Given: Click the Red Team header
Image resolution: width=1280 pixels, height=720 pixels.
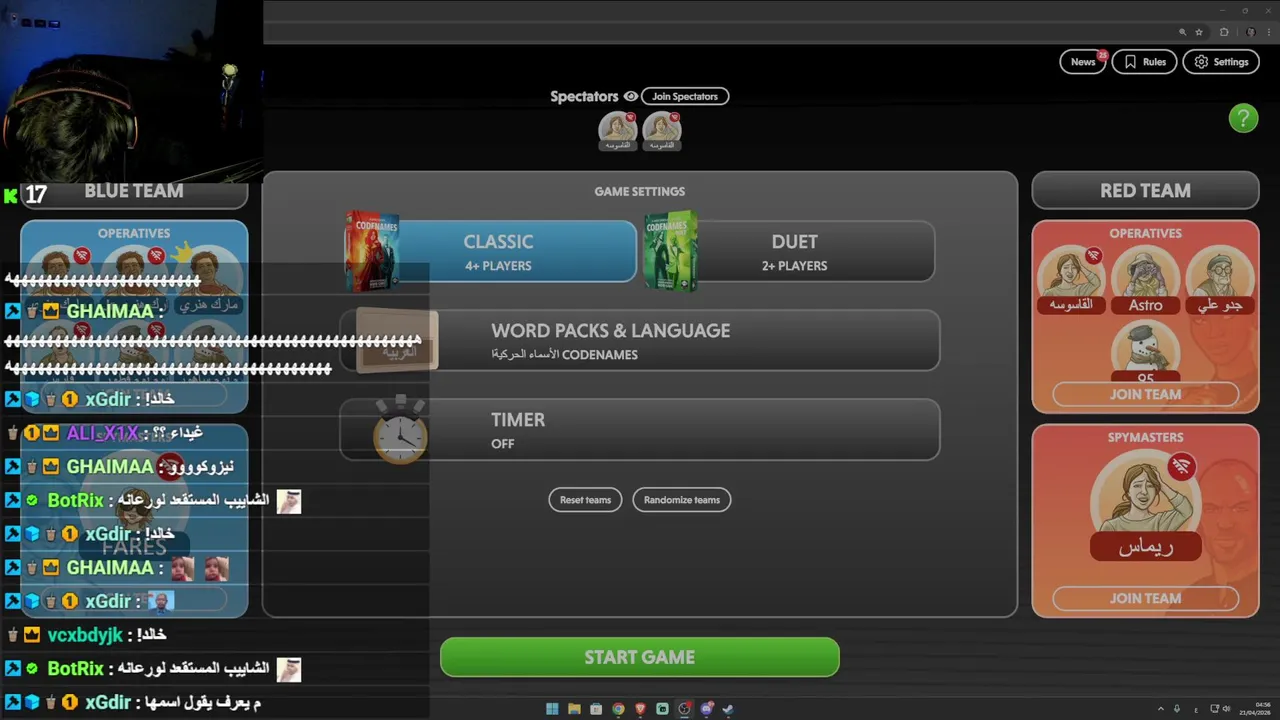Looking at the screenshot, I should click(x=1145, y=190).
